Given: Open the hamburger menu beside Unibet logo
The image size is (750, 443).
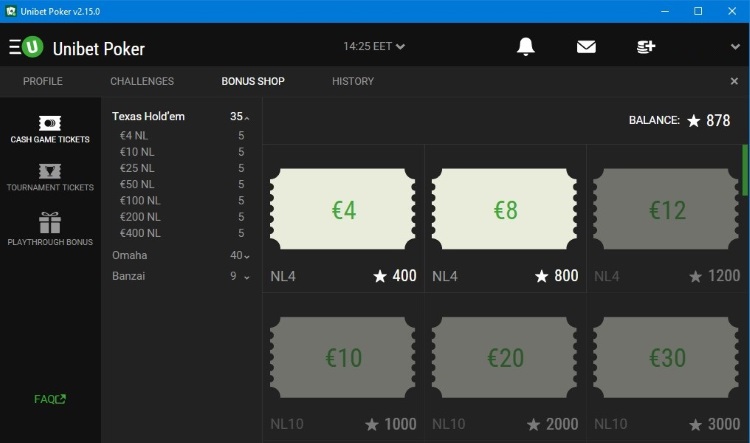Looking at the screenshot, I should [15, 47].
